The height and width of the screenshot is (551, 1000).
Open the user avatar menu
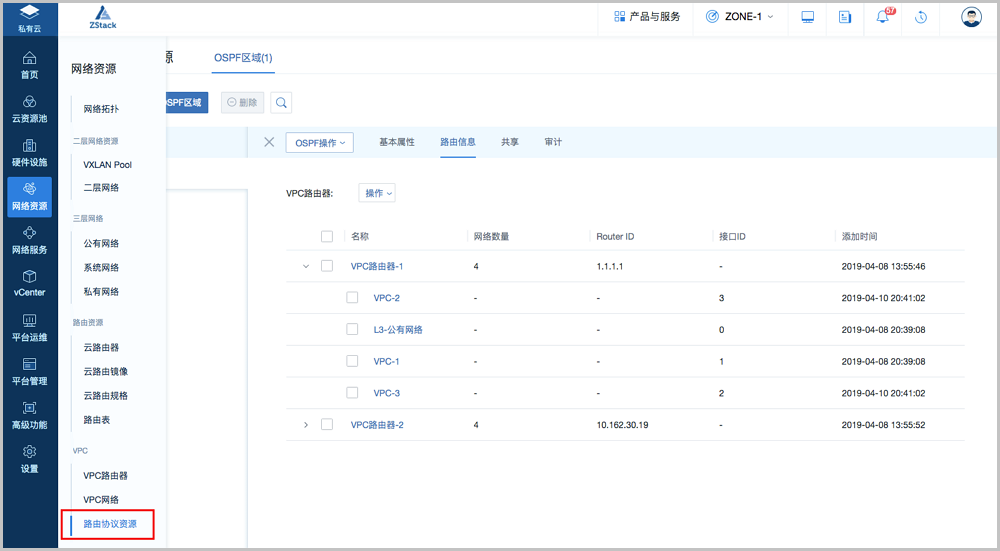click(x=971, y=17)
